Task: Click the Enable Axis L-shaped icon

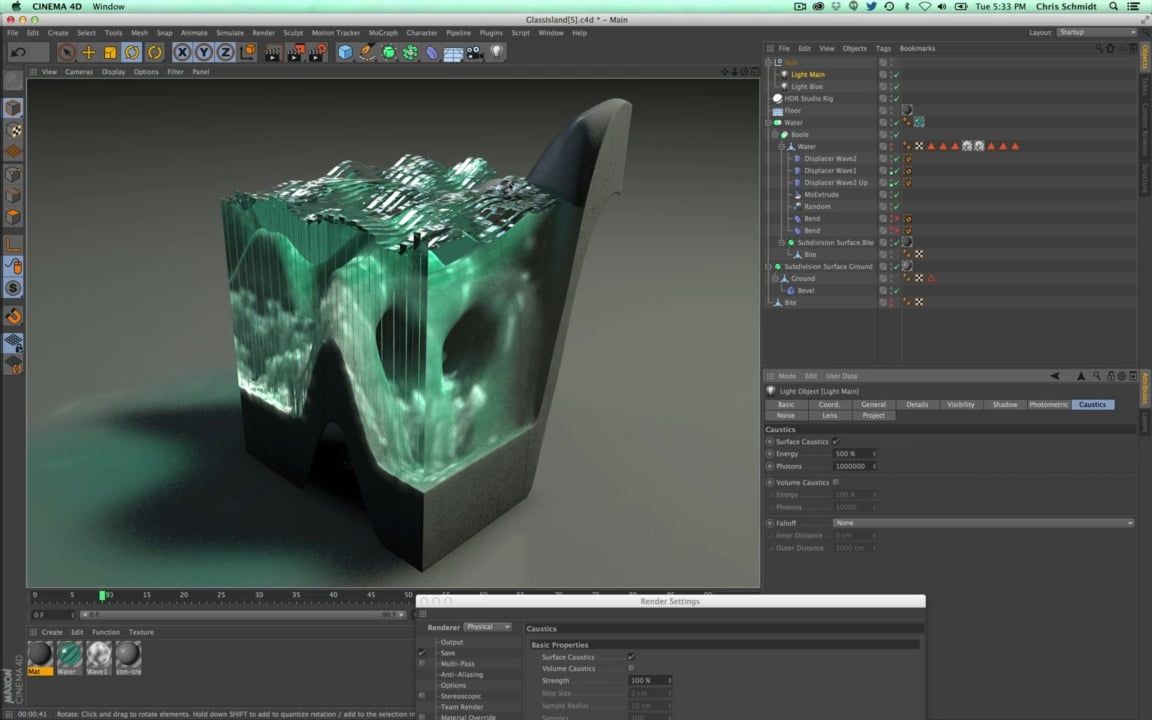Action: [13, 244]
